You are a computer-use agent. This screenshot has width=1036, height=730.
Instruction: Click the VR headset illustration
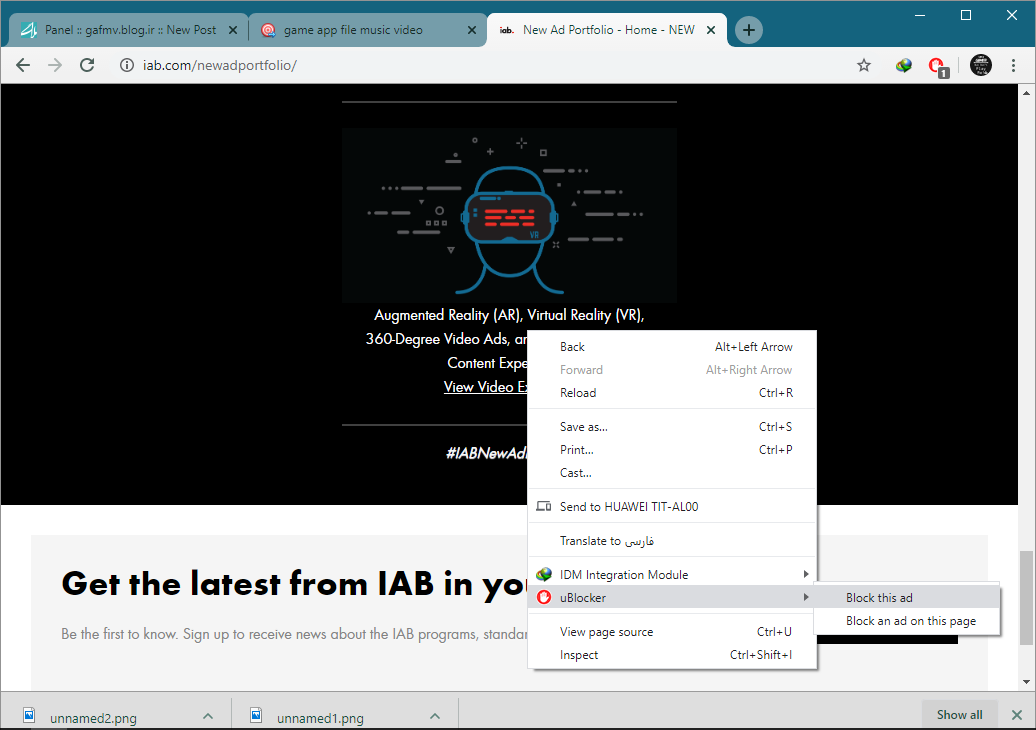pyautogui.click(x=509, y=215)
